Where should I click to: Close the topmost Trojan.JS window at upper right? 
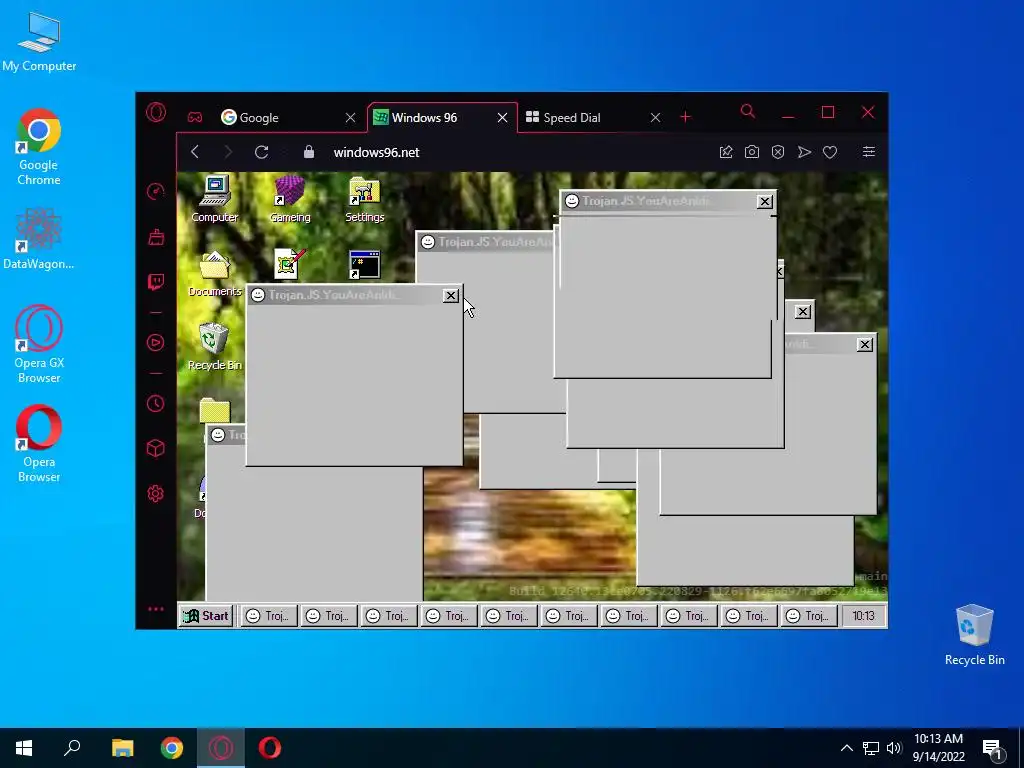pyautogui.click(x=765, y=202)
